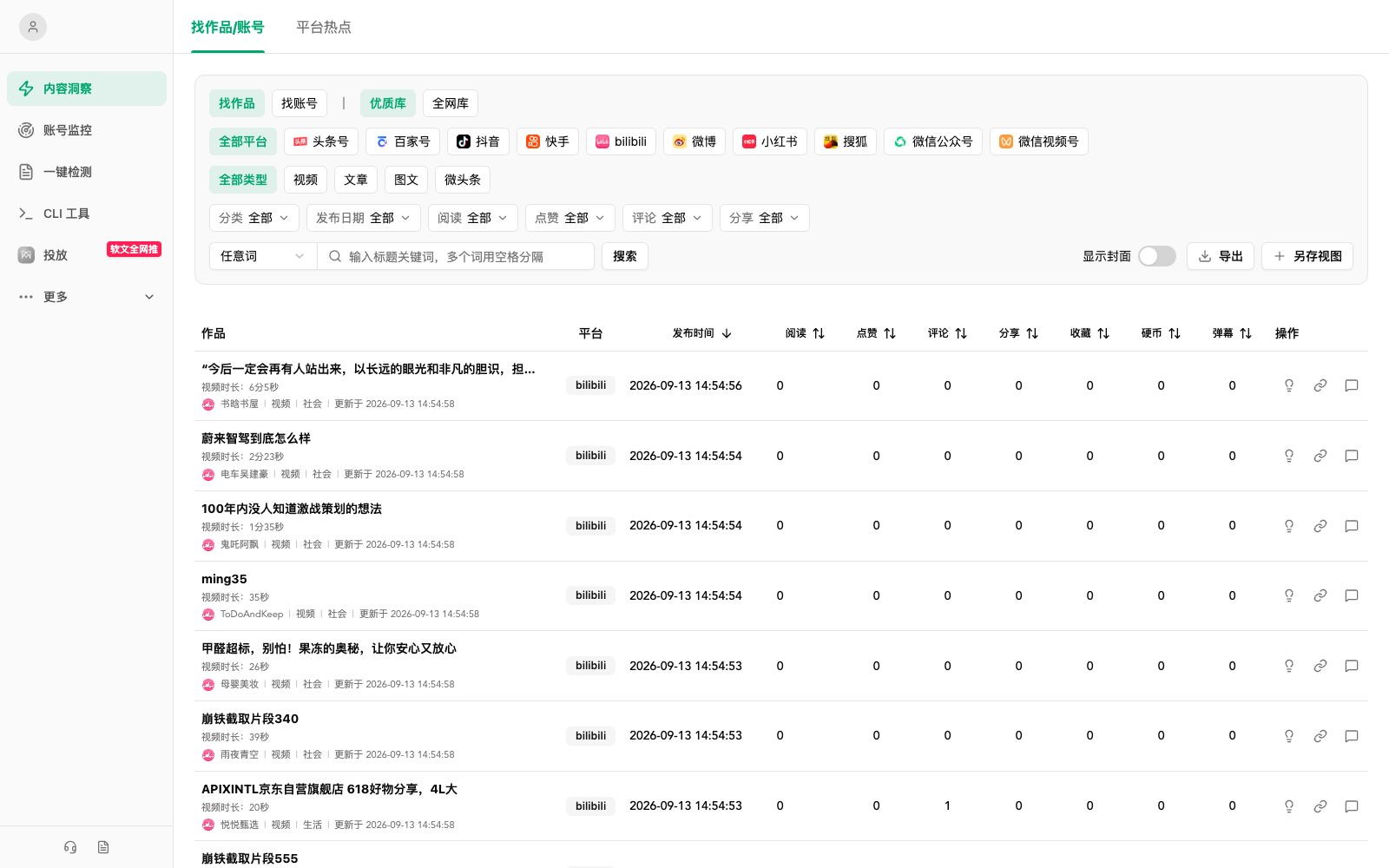
Task: Click the comment icon for 崩铁截取片段340
Action: [x=1352, y=736]
